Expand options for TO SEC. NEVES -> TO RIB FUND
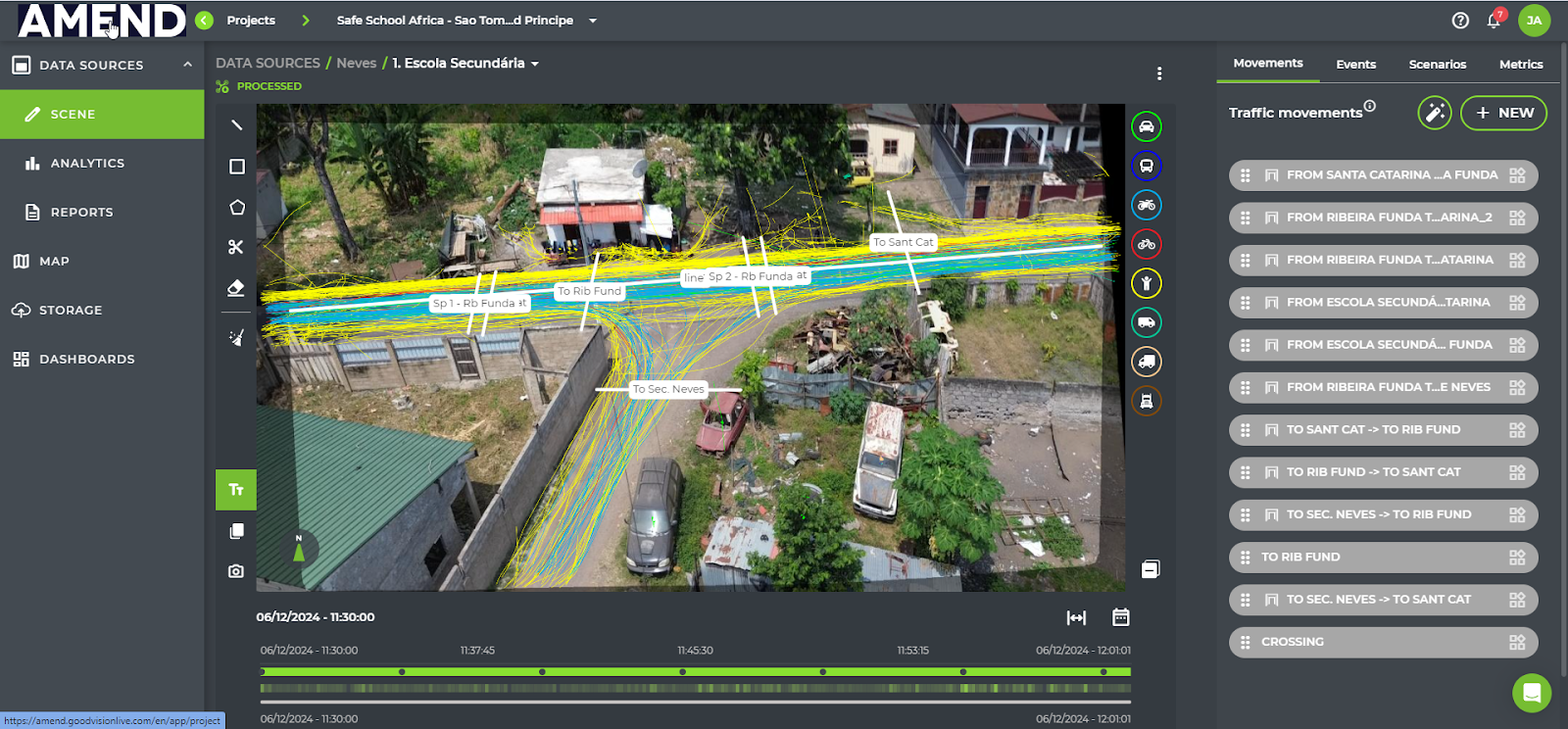Screen dimensions: 1568x729 1517,515
